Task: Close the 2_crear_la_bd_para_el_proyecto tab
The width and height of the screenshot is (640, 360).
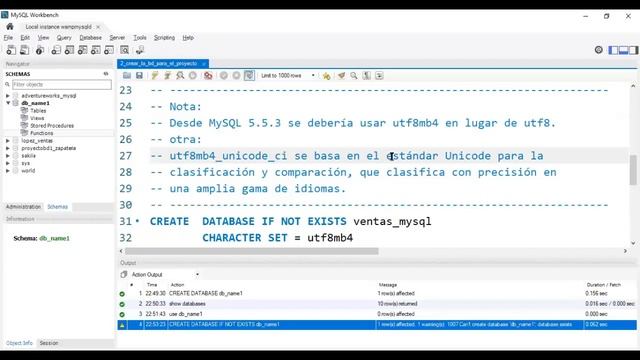Action: pyautogui.click(x=203, y=64)
